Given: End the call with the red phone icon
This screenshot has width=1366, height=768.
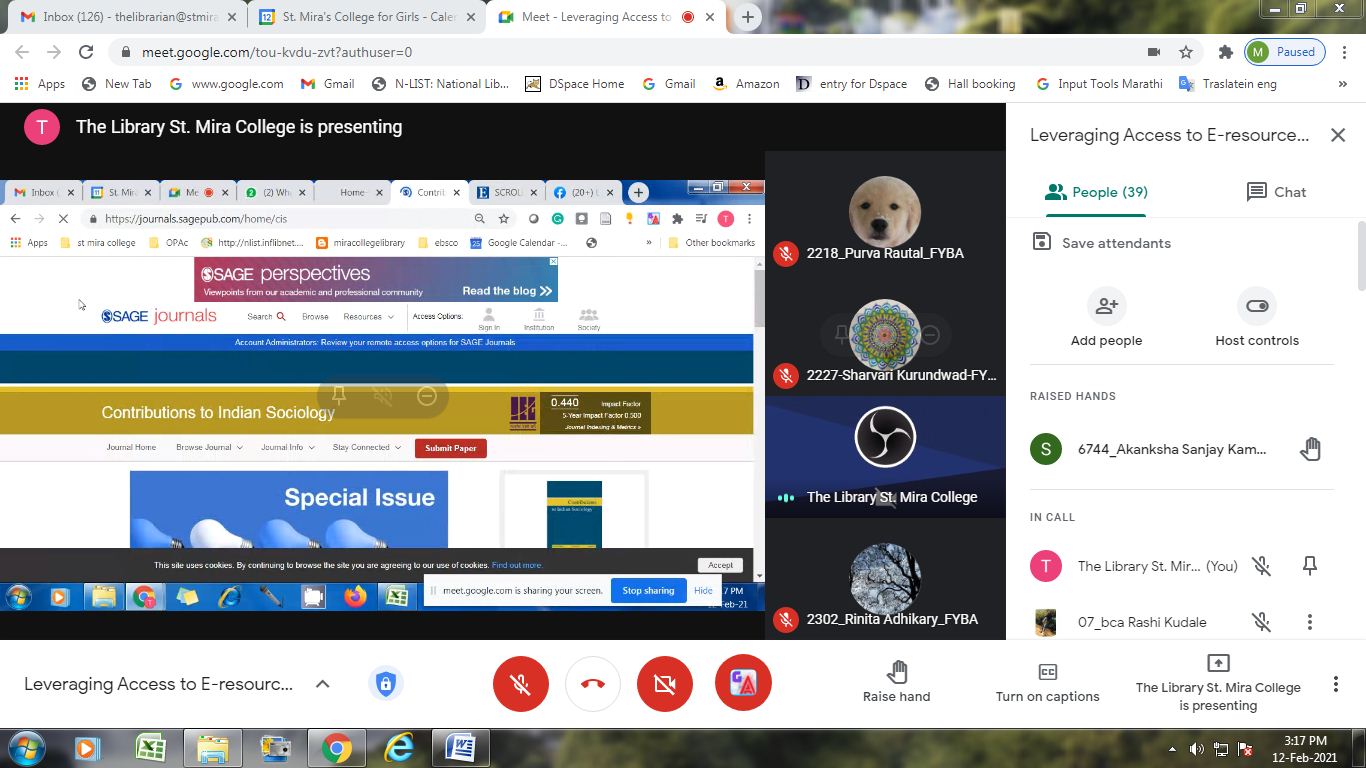Looking at the screenshot, I should click(x=592, y=684).
